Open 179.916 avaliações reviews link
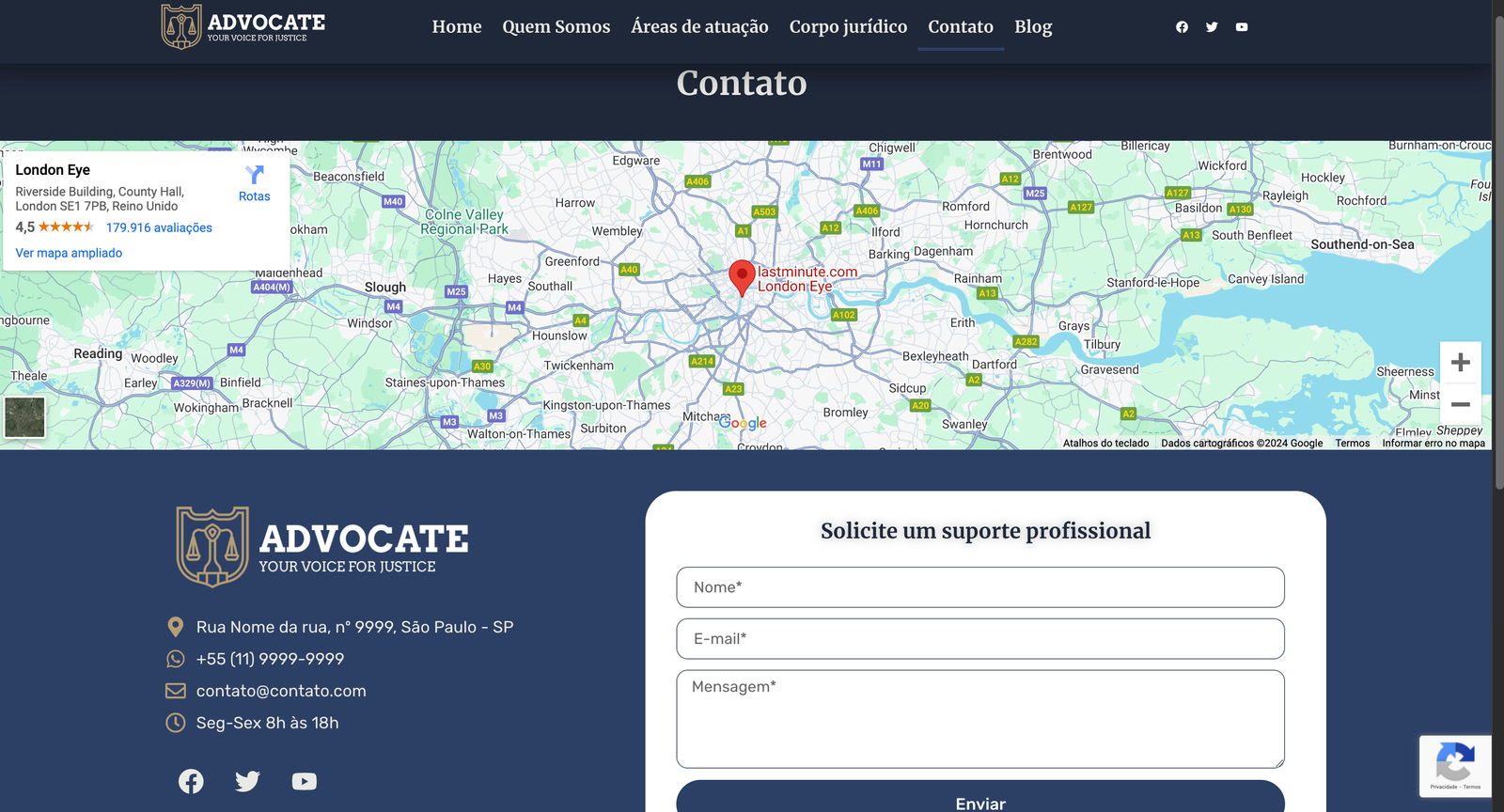 (x=159, y=227)
